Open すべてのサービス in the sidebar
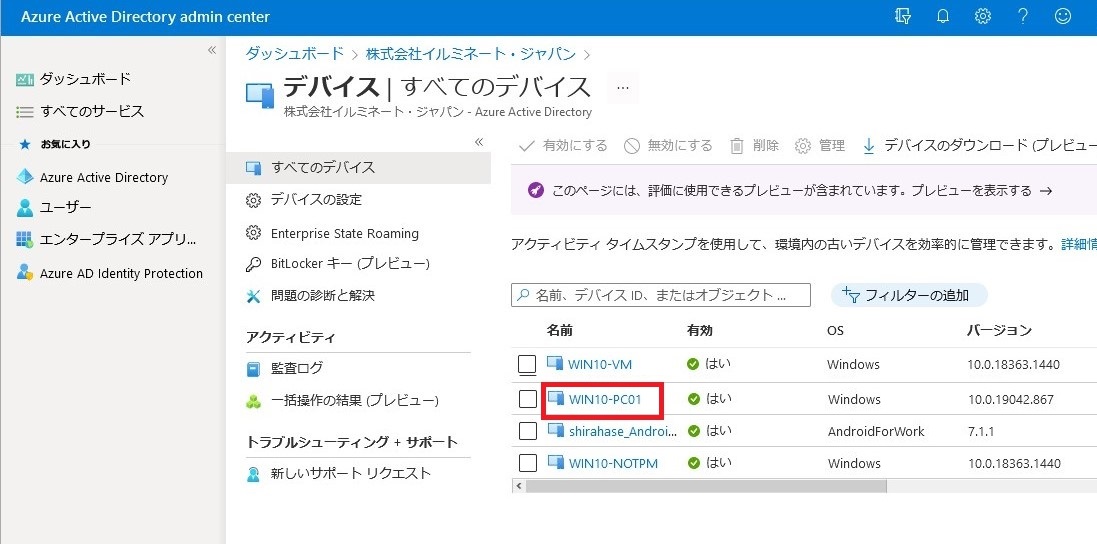This screenshot has height=544, width=1097. coord(92,111)
